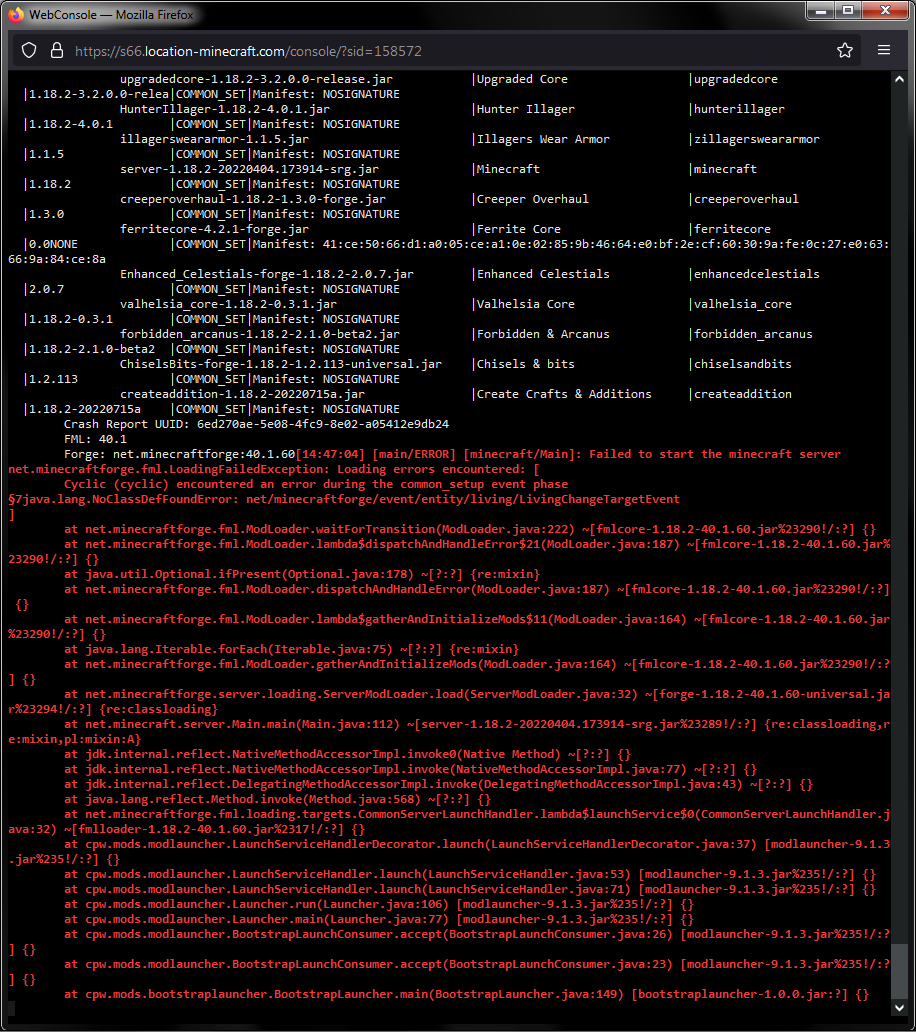The image size is (916, 1032).
Task: Minimize the Firefox window
Action: (x=821, y=11)
